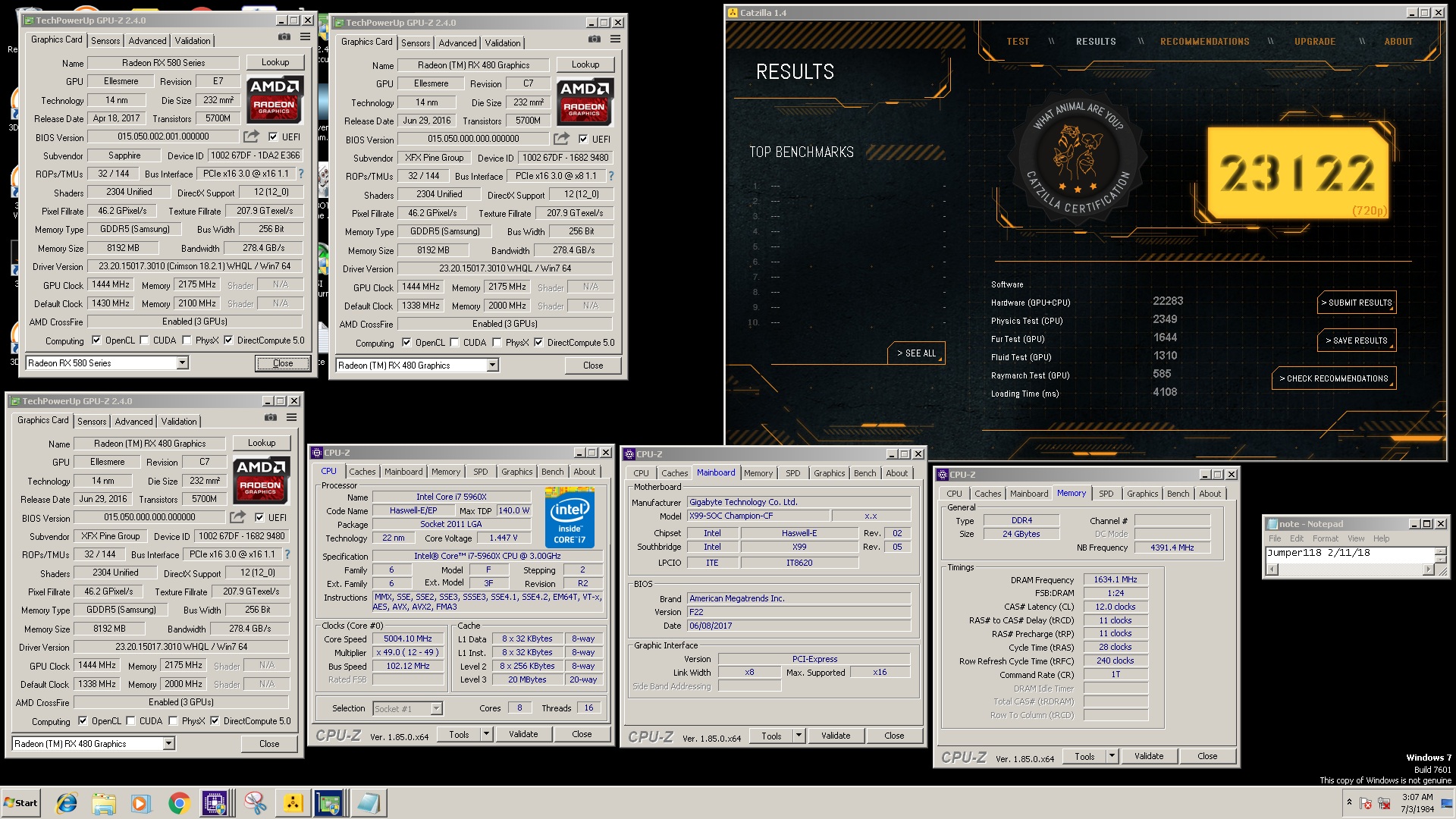Viewport: 1456px width, 819px height.
Task: Open Windows Explorer folder from taskbar
Action: pyautogui.click(x=104, y=803)
